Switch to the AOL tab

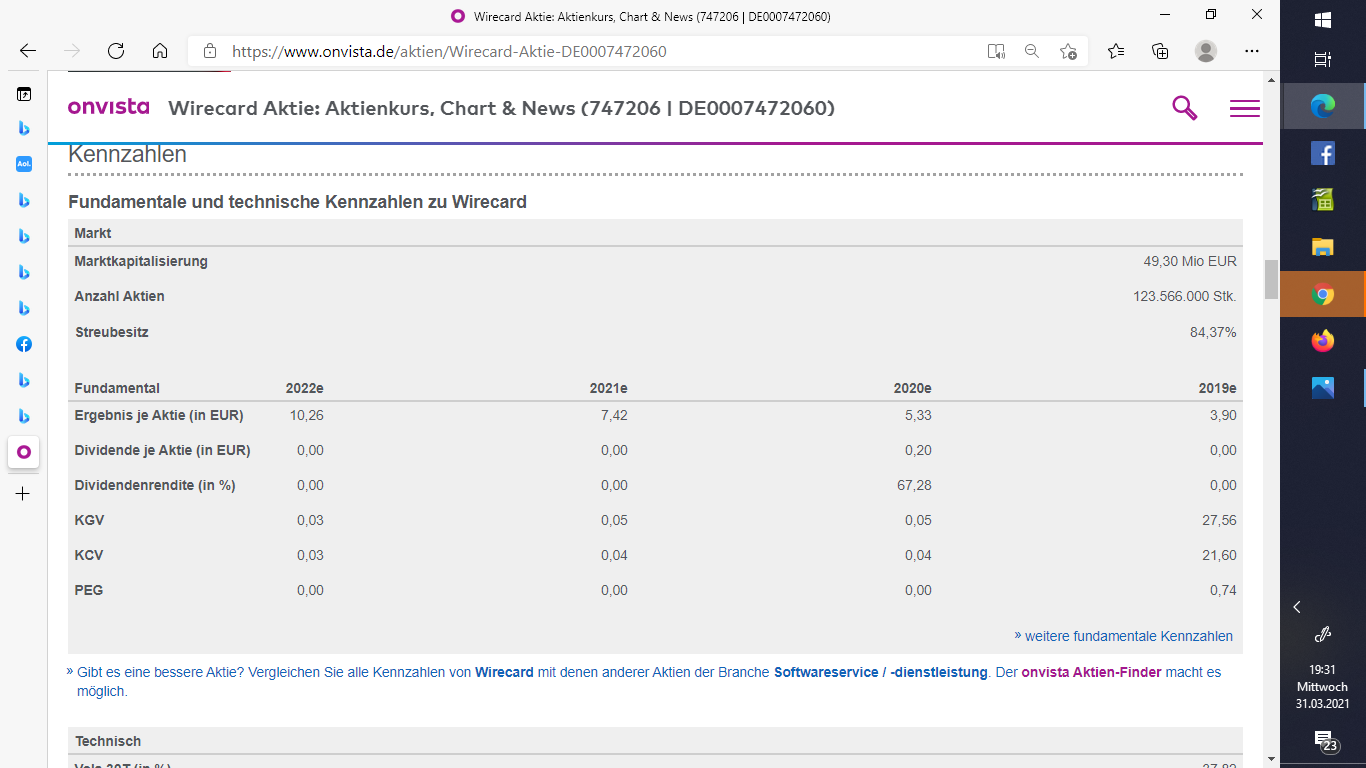click(24, 164)
